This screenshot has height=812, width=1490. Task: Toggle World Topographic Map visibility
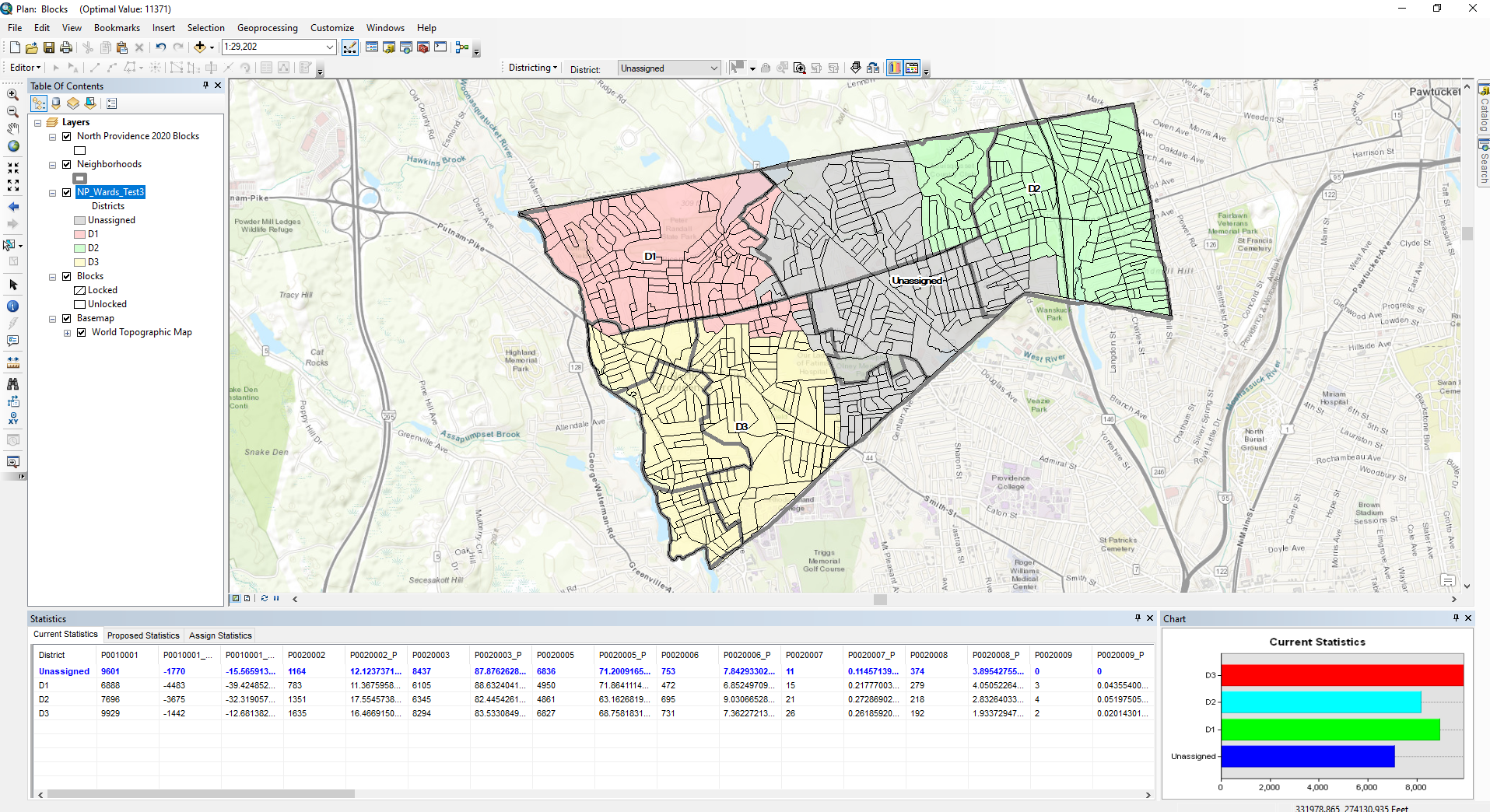(x=82, y=332)
